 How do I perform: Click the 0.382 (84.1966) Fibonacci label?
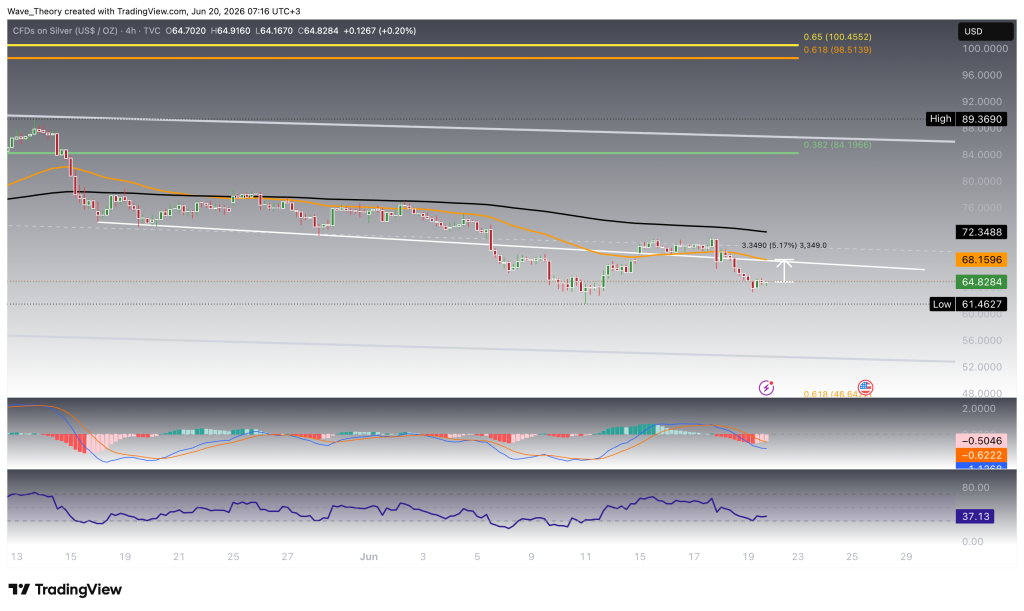coord(837,145)
